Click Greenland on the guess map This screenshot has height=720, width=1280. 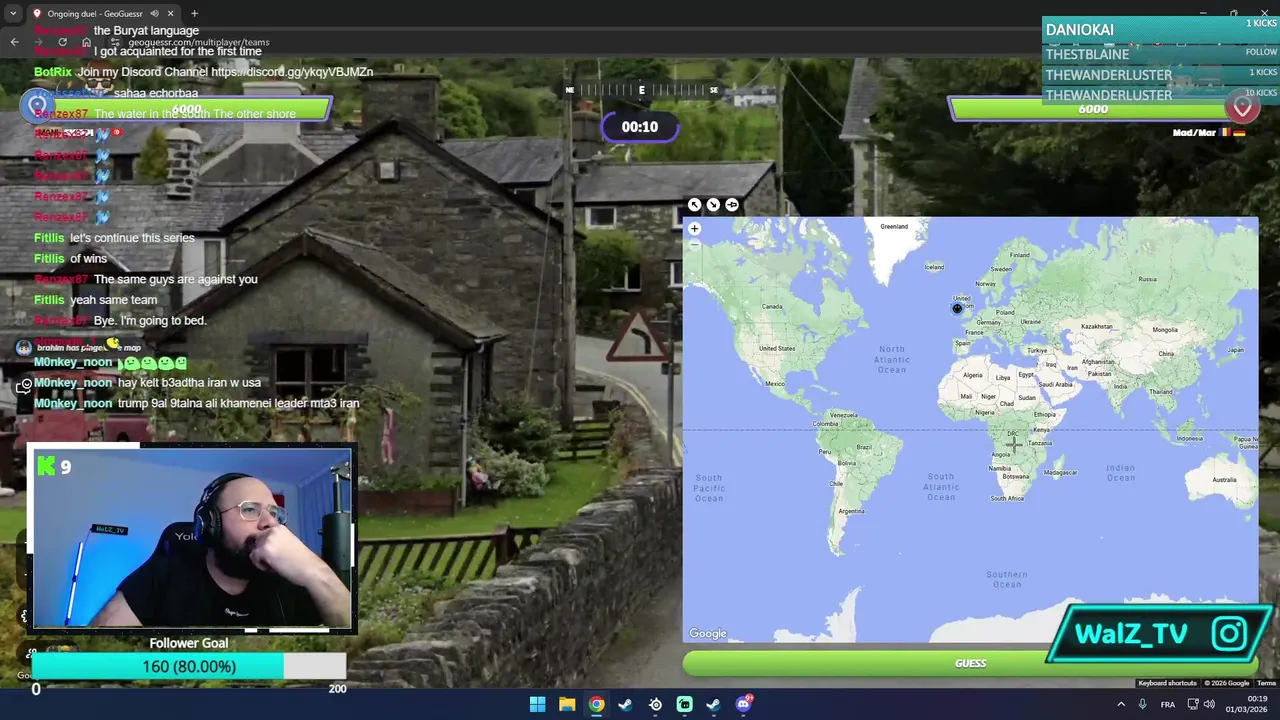pos(894,227)
